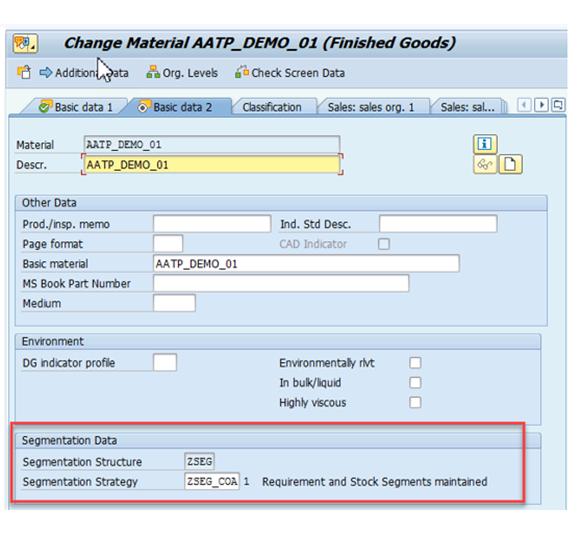Open the tab list overview button
581x535 pixels.
558,105
